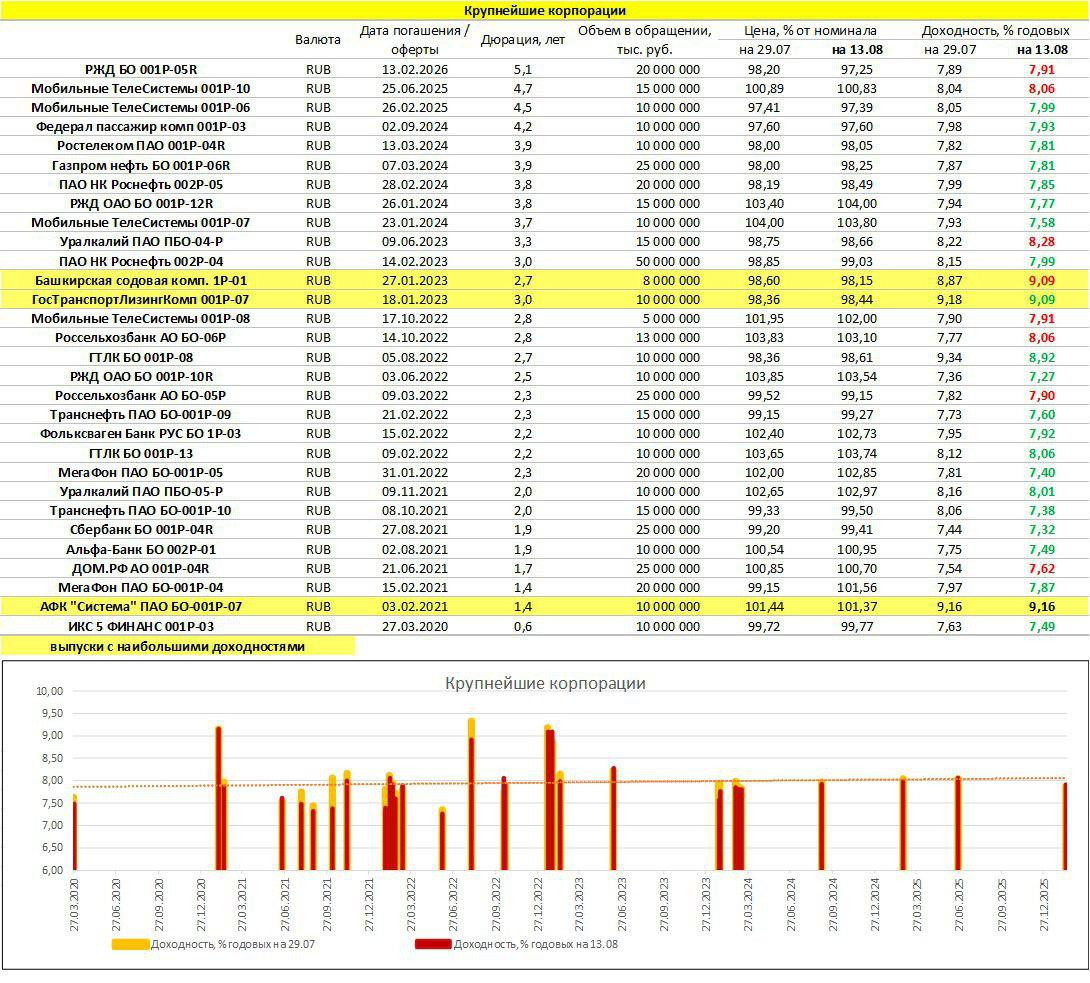Screen dimensions: 1090x983
Task: Click the red 8,28 yield value for Уралкалий
Action: point(1041,242)
